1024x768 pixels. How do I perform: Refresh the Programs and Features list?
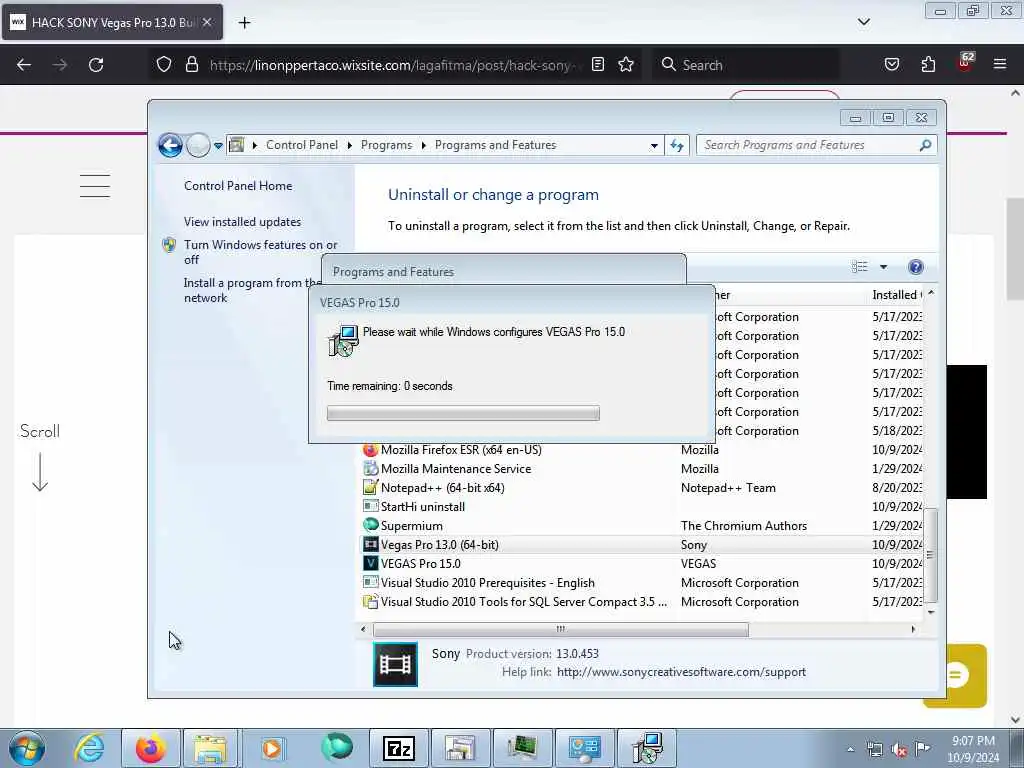(677, 146)
